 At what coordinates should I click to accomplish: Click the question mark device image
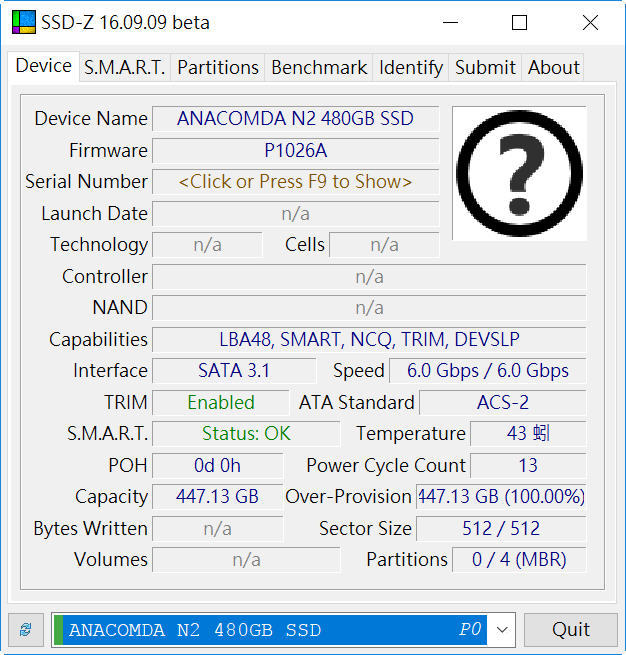click(519, 173)
